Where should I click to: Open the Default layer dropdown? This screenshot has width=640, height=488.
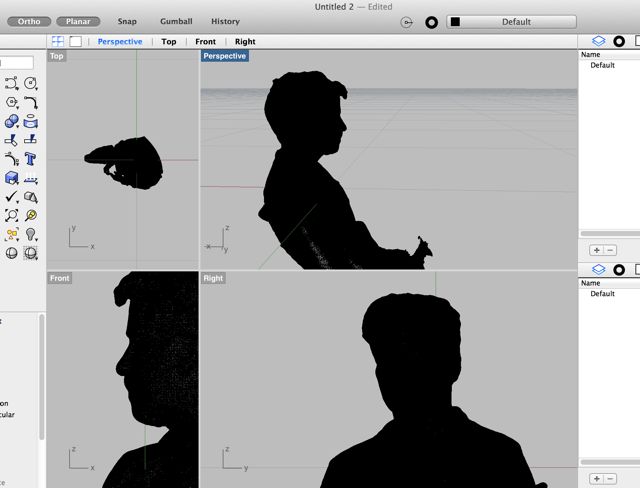[511, 22]
